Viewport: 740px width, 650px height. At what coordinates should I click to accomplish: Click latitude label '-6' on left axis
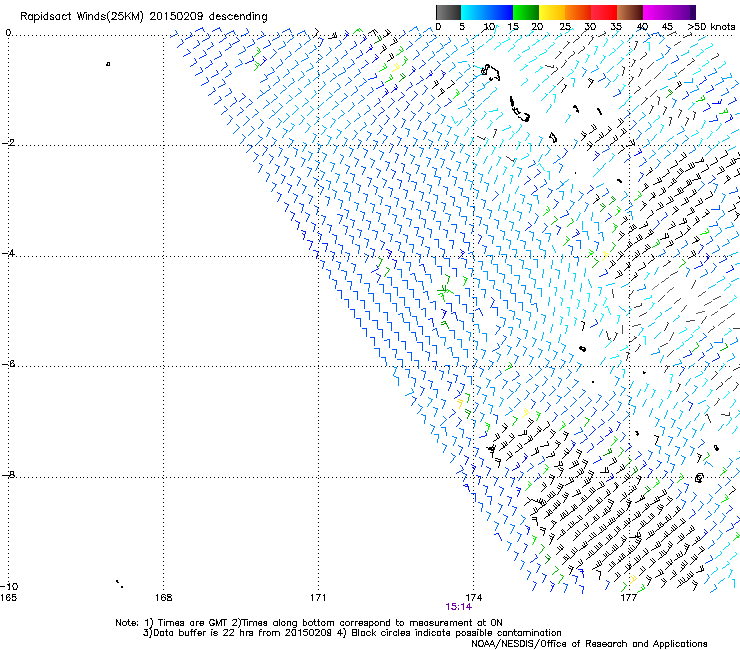pos(8,363)
